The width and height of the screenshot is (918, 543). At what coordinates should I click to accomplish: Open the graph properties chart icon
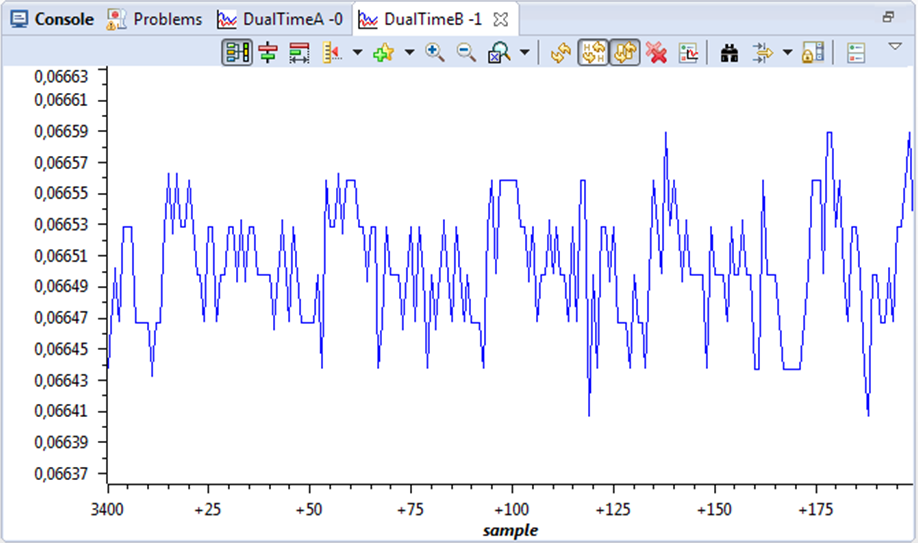pyautogui.click(x=688, y=53)
